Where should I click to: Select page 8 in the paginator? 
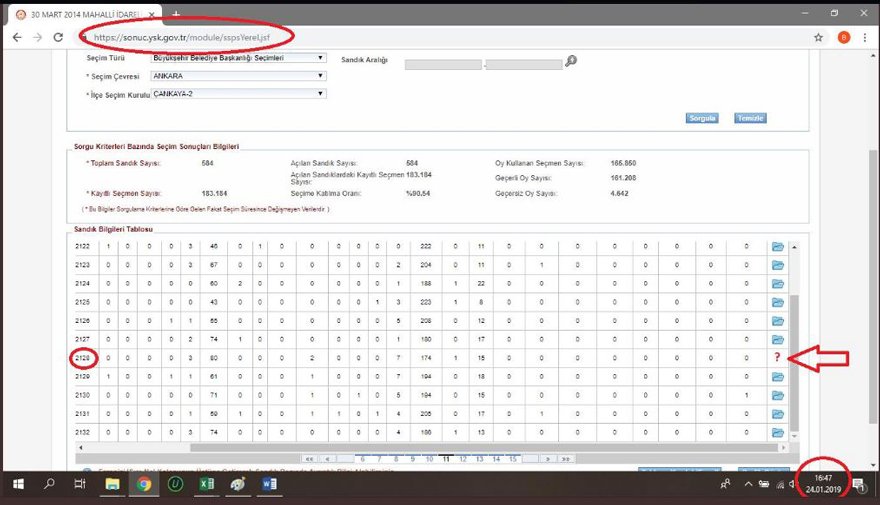pos(394,459)
